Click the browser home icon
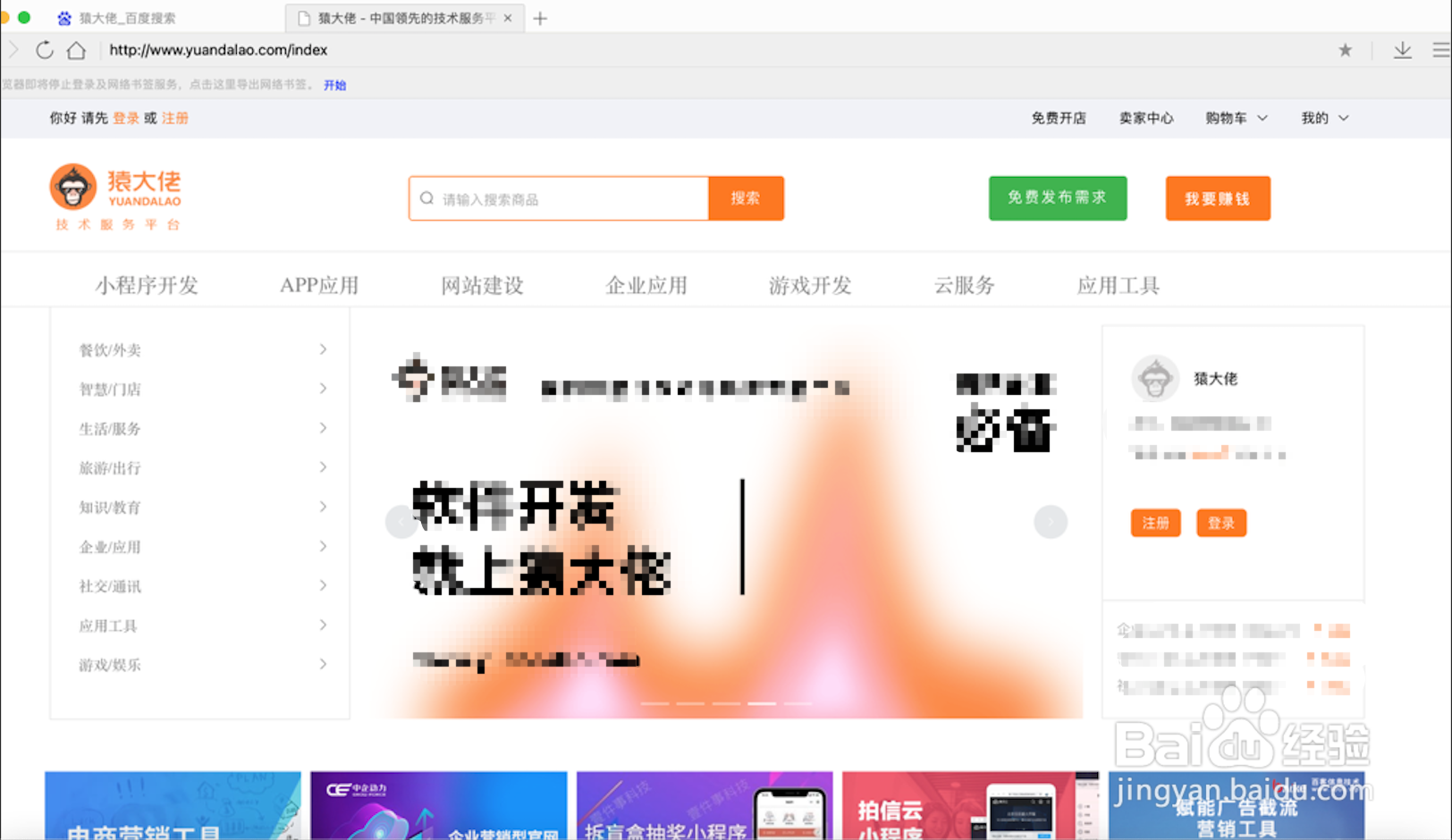This screenshot has height=840, width=1452. pos(76,50)
